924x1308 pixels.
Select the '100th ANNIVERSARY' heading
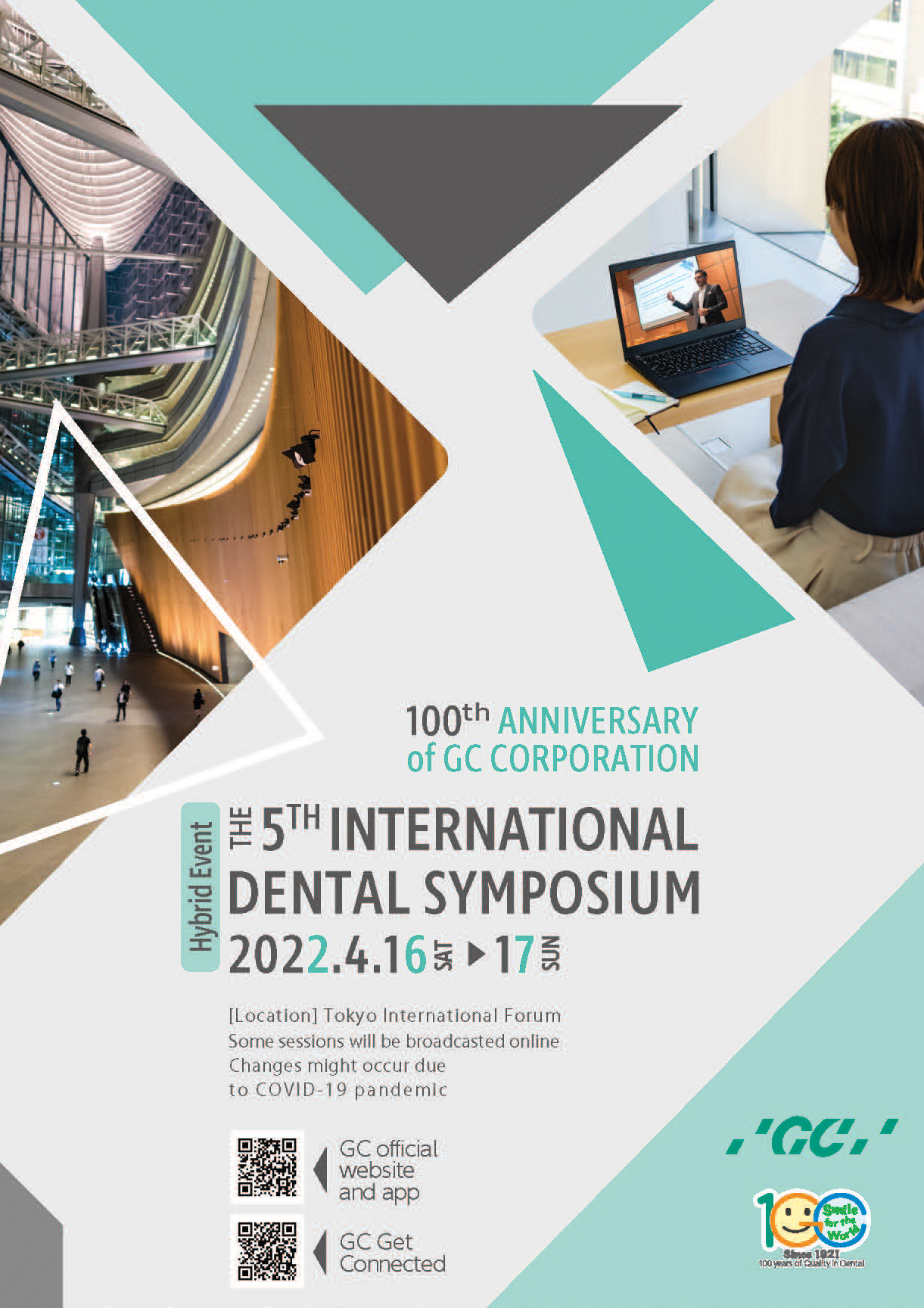pyautogui.click(x=552, y=721)
